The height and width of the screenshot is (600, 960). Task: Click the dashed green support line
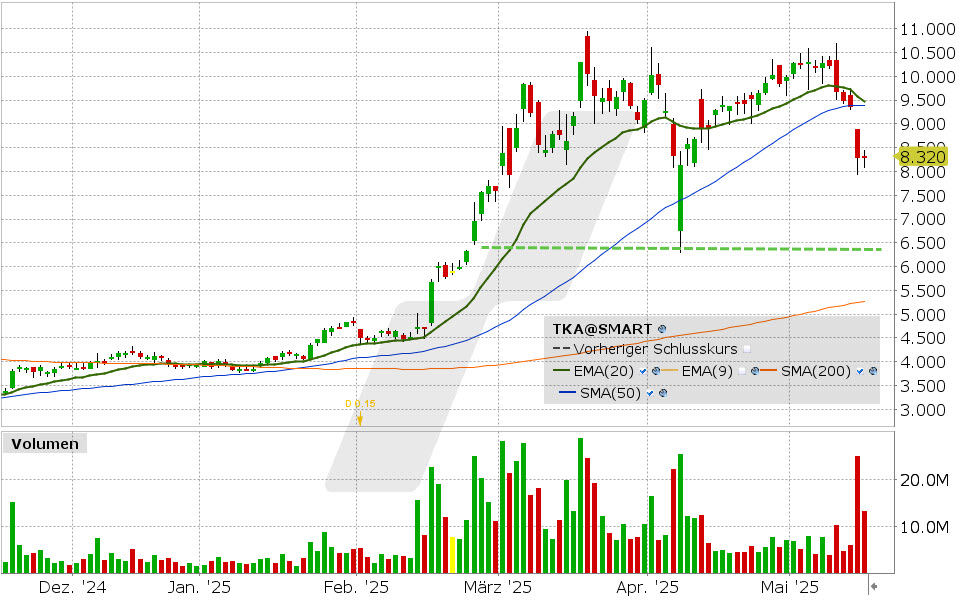coord(681,249)
